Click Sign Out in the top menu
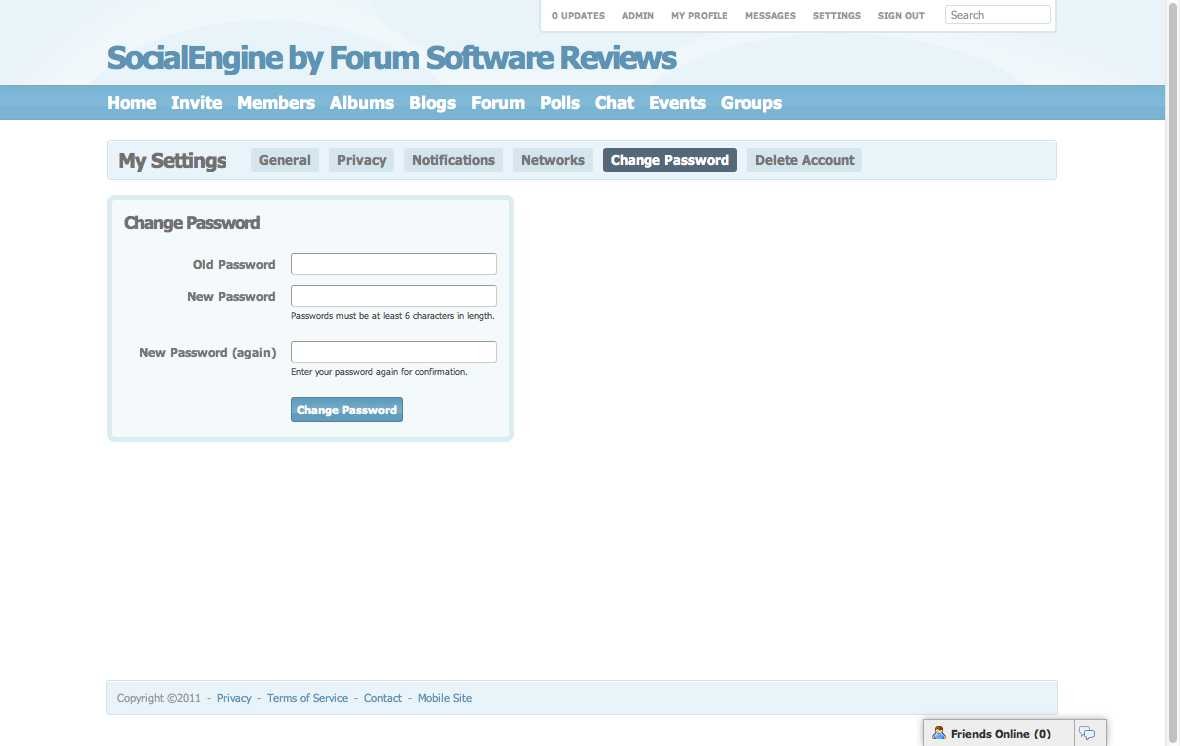Image resolution: width=1180 pixels, height=746 pixels. 901,16
